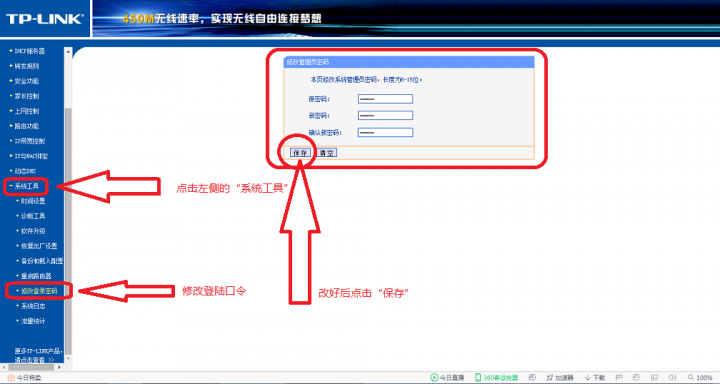Click the 修改管理员密码 panel header
Viewport: 720px width, 384px height.
(x=409, y=62)
